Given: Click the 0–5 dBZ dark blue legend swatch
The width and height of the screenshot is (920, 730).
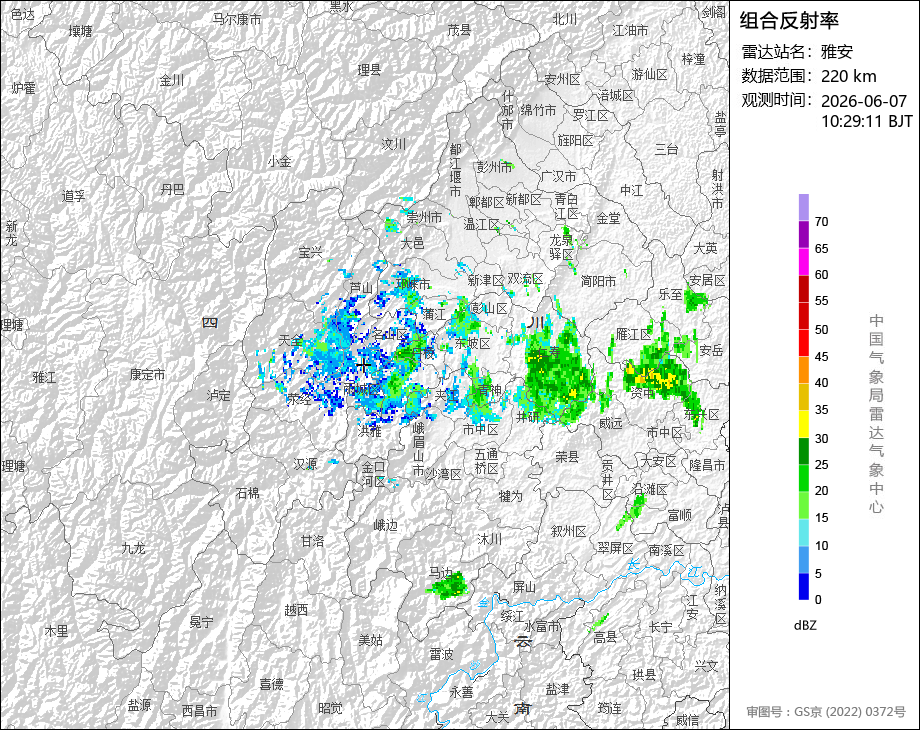Looking at the screenshot, I should pyautogui.click(x=803, y=586).
